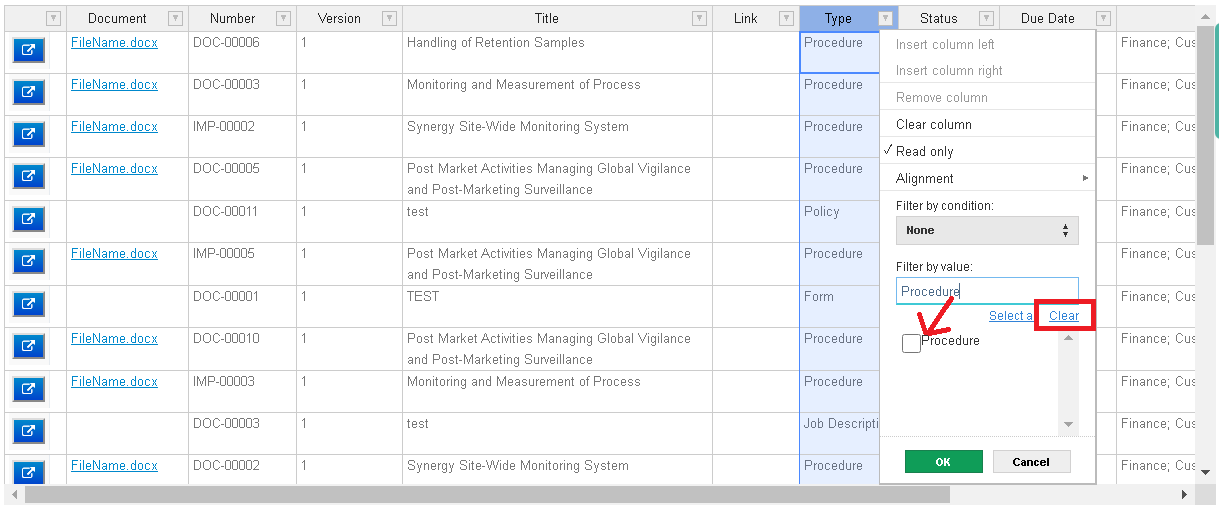Screen dimensions: 1219x509
Task: Click the horizontal scrollbar at the bottom
Action: [487, 495]
